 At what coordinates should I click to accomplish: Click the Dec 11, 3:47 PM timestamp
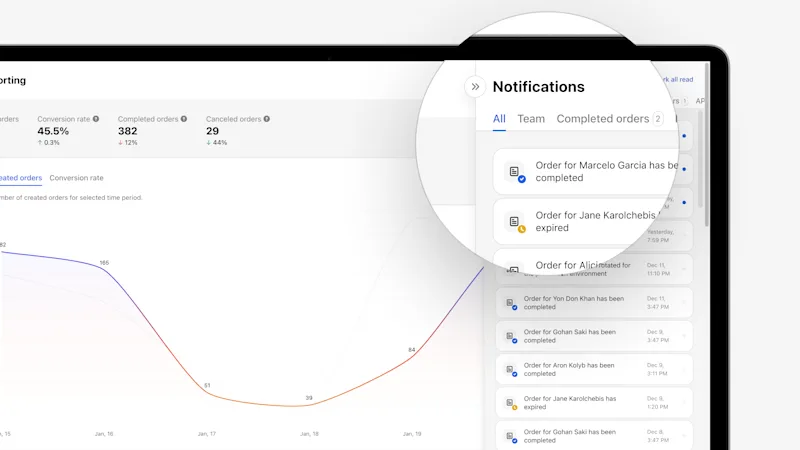click(658, 303)
